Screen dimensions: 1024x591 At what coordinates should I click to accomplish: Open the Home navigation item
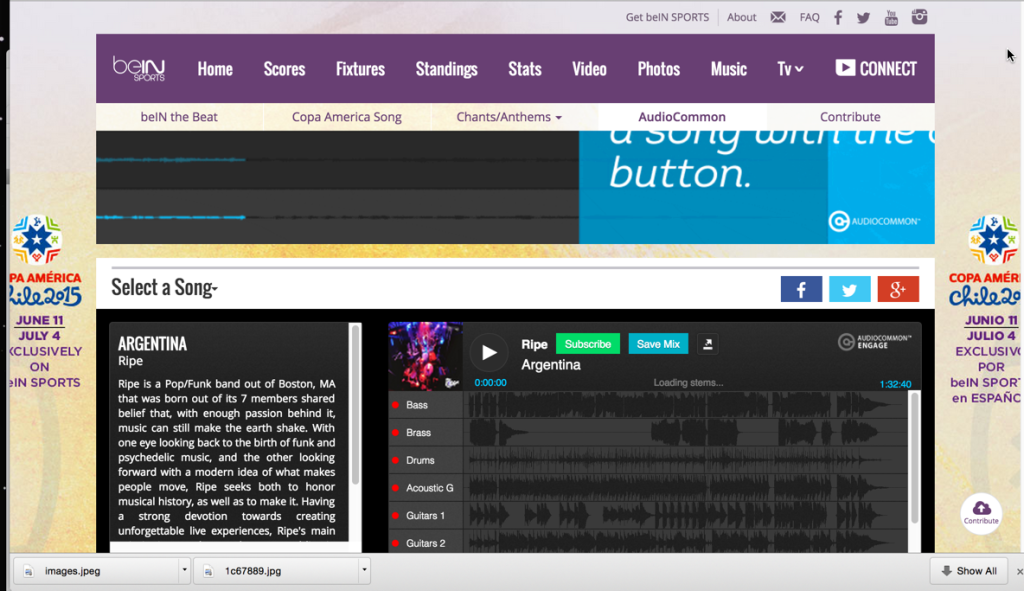coord(215,69)
